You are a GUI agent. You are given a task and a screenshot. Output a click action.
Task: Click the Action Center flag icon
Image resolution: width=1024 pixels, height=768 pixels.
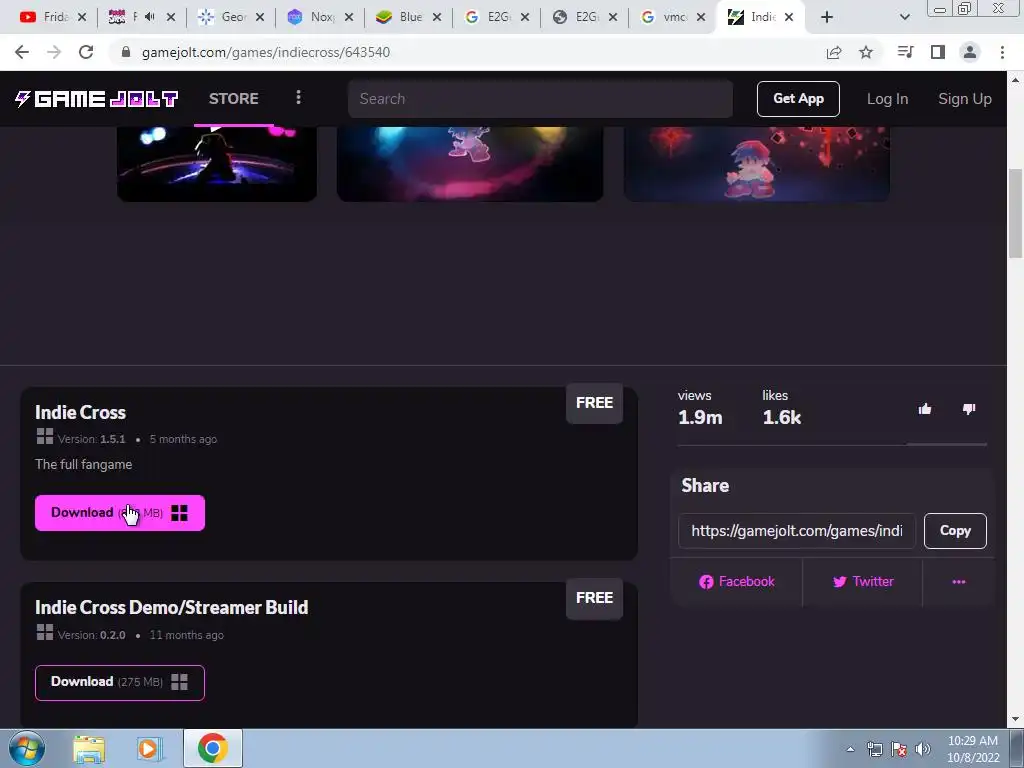pos(899,749)
